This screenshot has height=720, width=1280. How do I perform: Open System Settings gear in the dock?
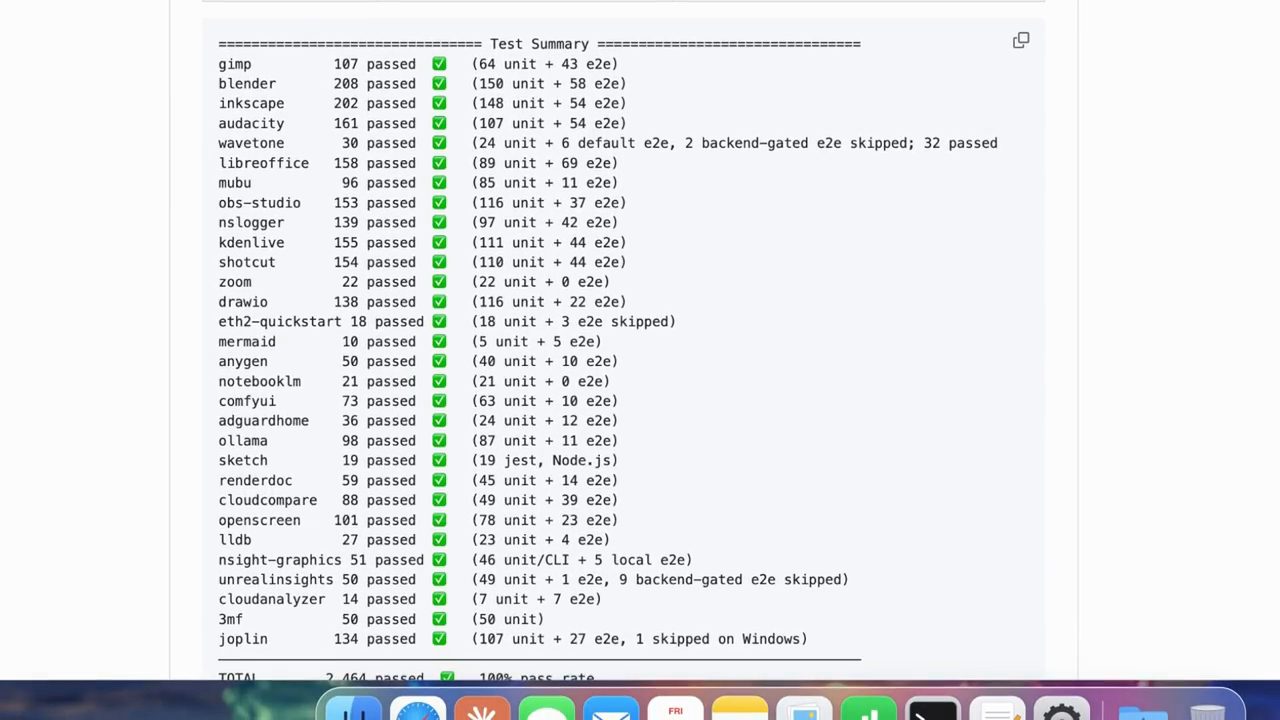pos(1062,709)
